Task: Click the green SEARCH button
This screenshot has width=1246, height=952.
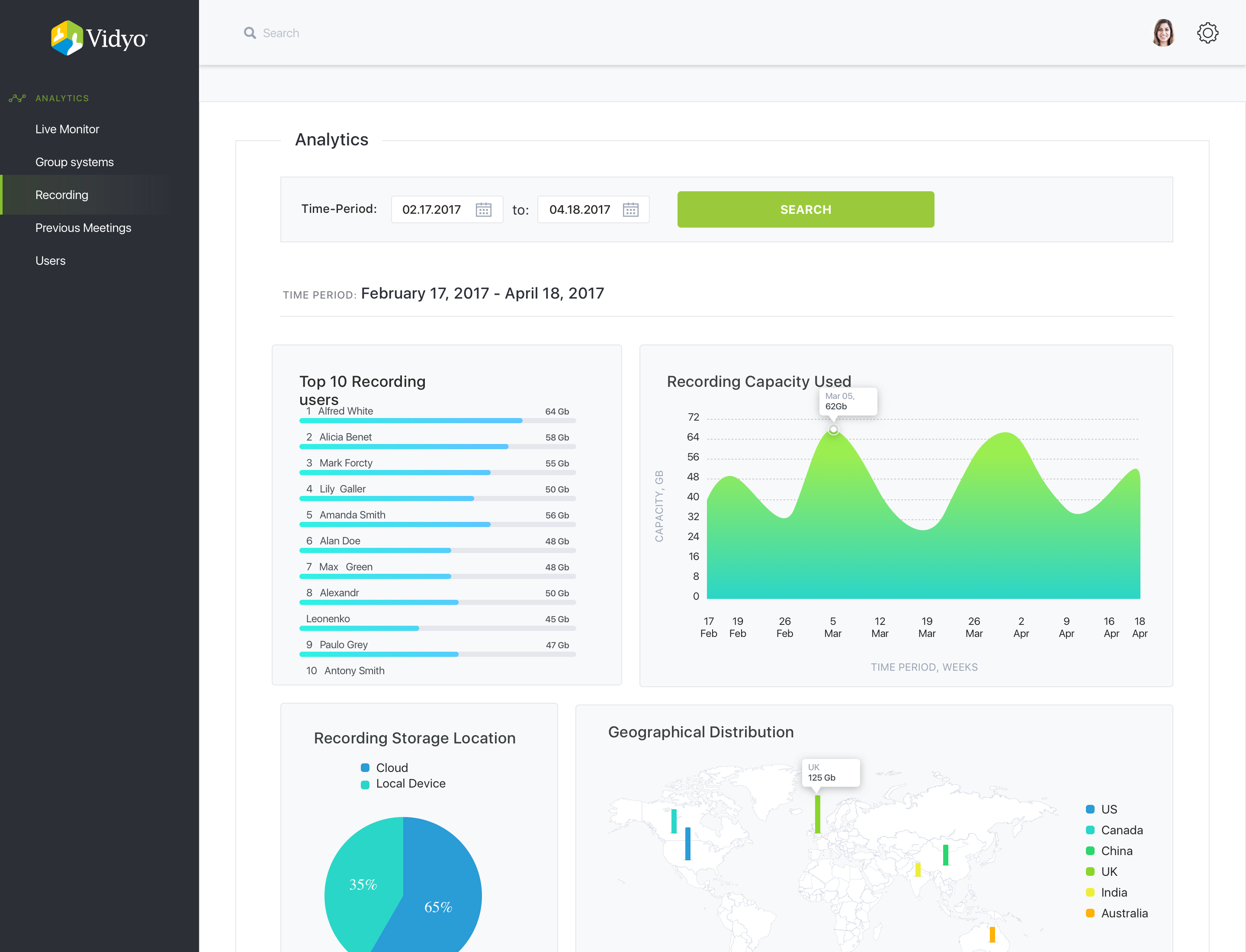Action: pos(806,209)
